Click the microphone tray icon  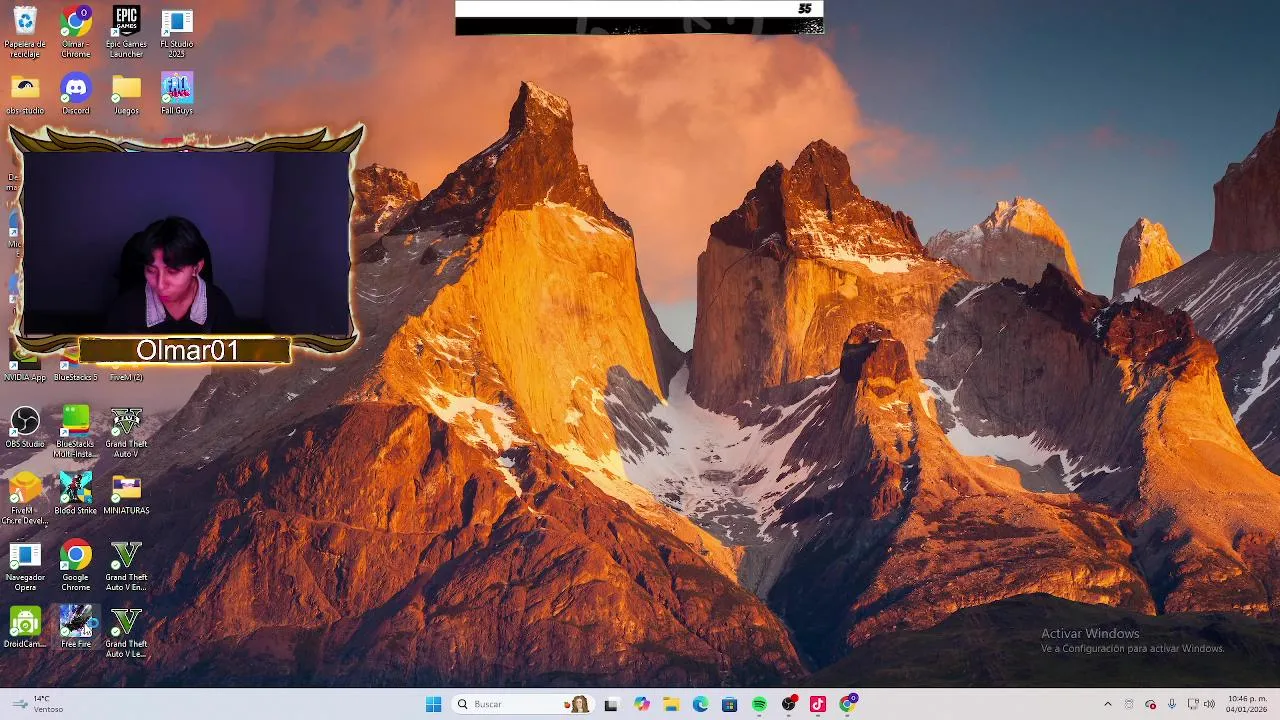click(1171, 704)
